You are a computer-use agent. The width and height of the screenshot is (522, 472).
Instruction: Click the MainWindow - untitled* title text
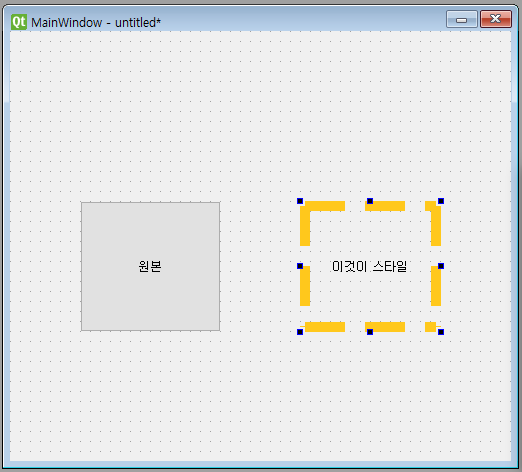tap(96, 23)
